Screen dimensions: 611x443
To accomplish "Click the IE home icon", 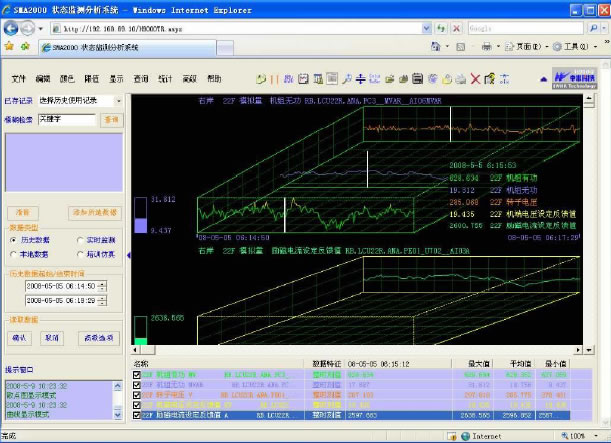I will [436, 47].
